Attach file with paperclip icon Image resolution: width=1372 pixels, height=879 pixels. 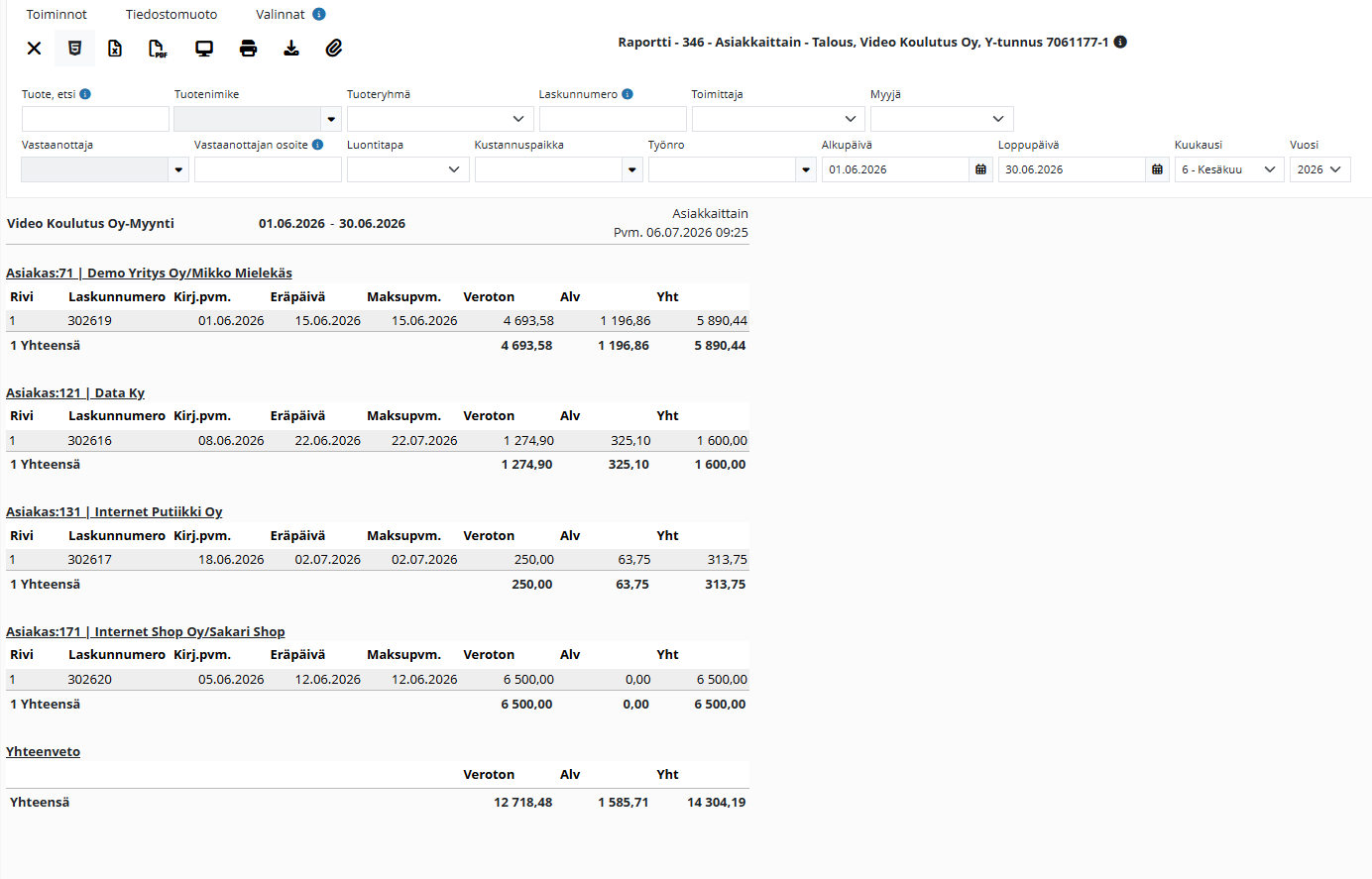(334, 48)
